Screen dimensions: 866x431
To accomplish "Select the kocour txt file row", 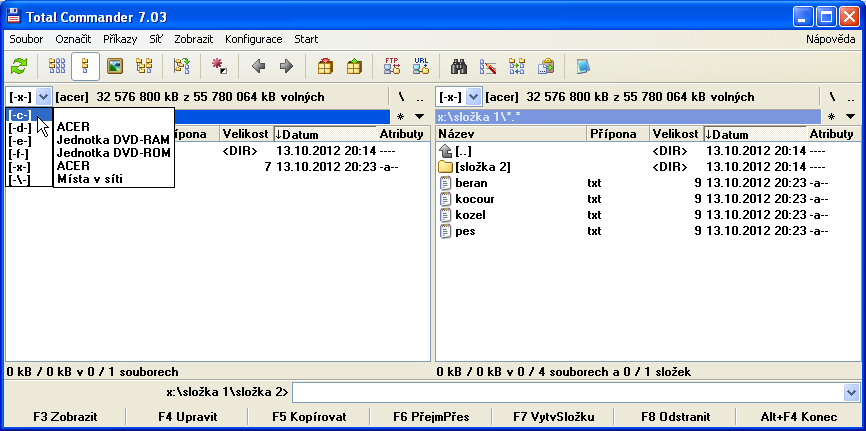I will (647, 199).
